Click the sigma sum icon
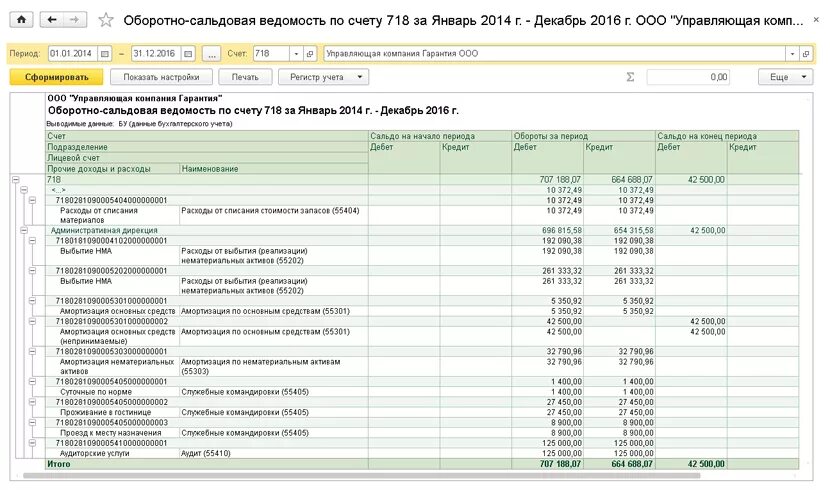Viewport: 830px width, 490px height. (630, 77)
